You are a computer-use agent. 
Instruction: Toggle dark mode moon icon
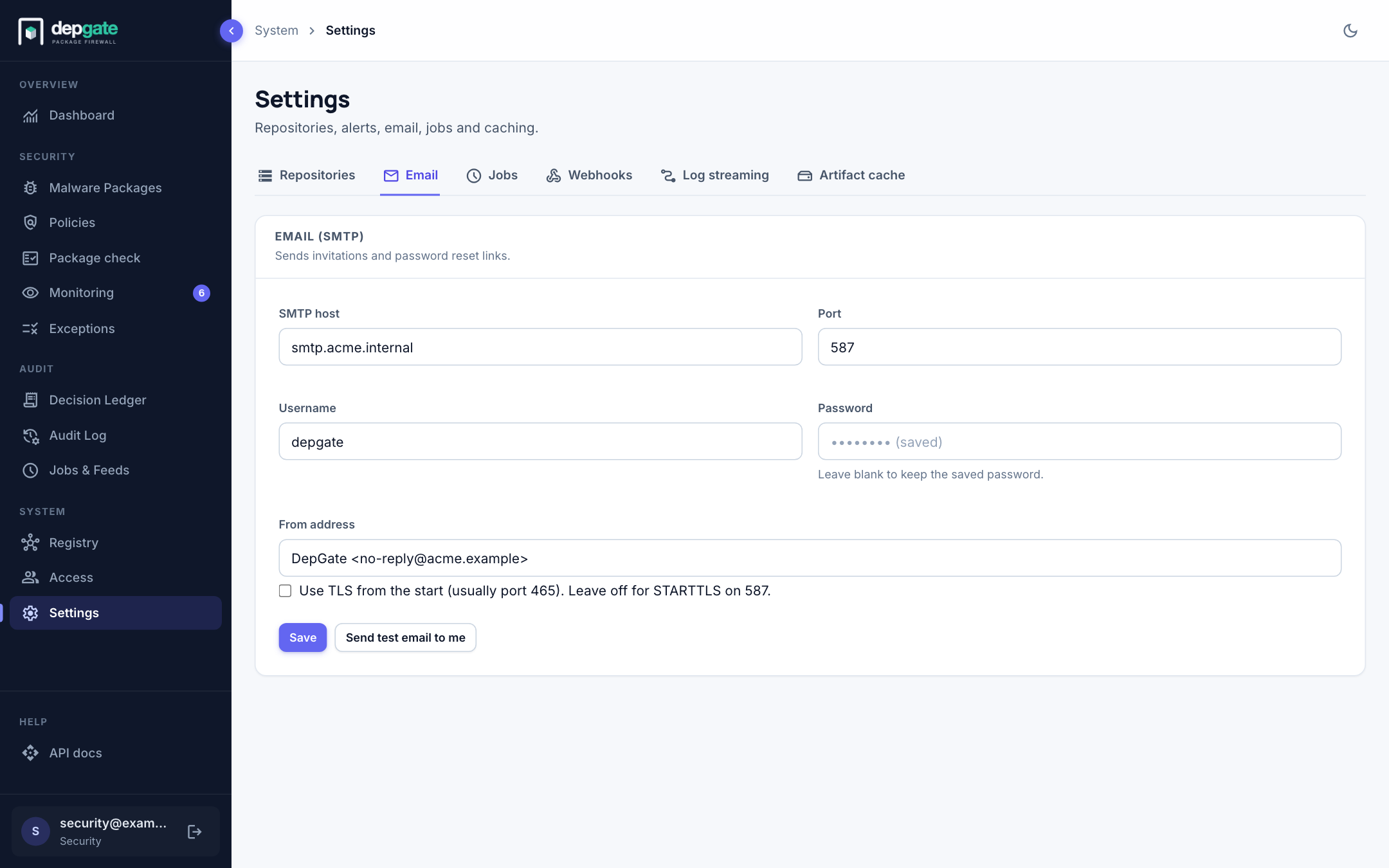click(x=1350, y=31)
